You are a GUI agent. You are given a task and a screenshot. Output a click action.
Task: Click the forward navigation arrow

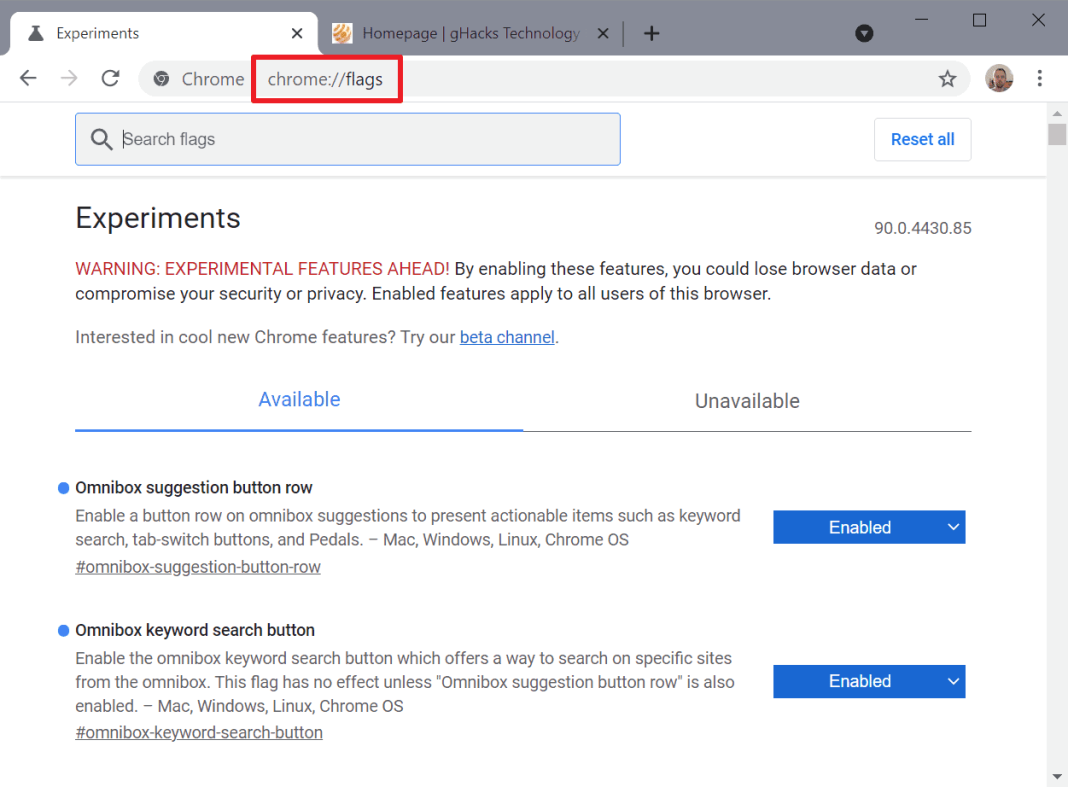coord(68,78)
